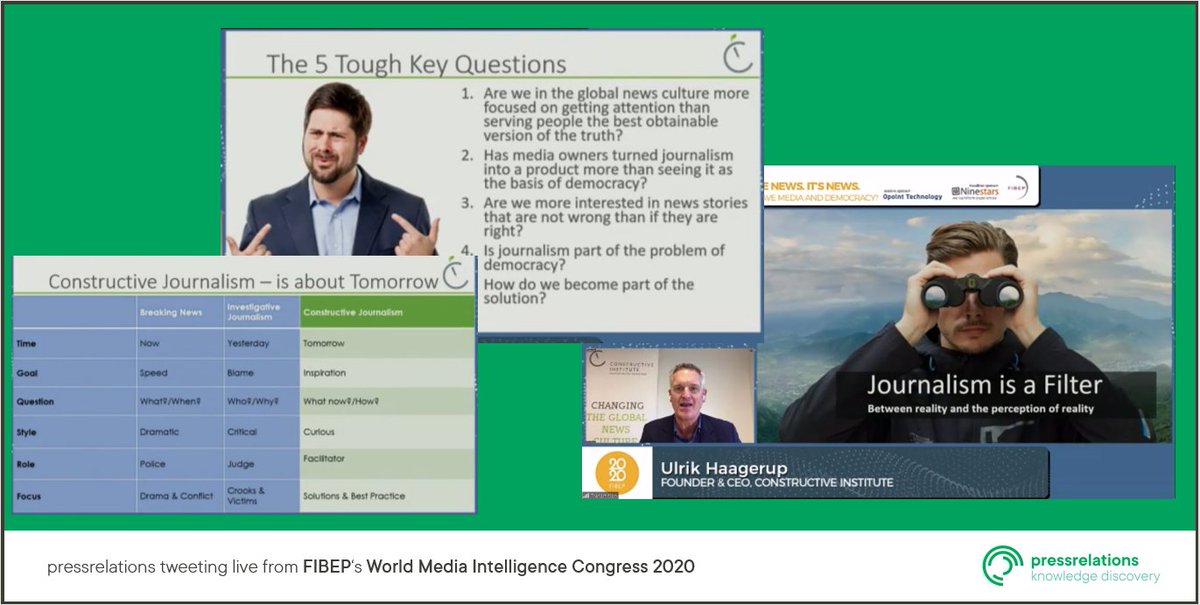Image resolution: width=1200 pixels, height=605 pixels.
Task: Click the "Goal" row label
Action: [x=27, y=372]
